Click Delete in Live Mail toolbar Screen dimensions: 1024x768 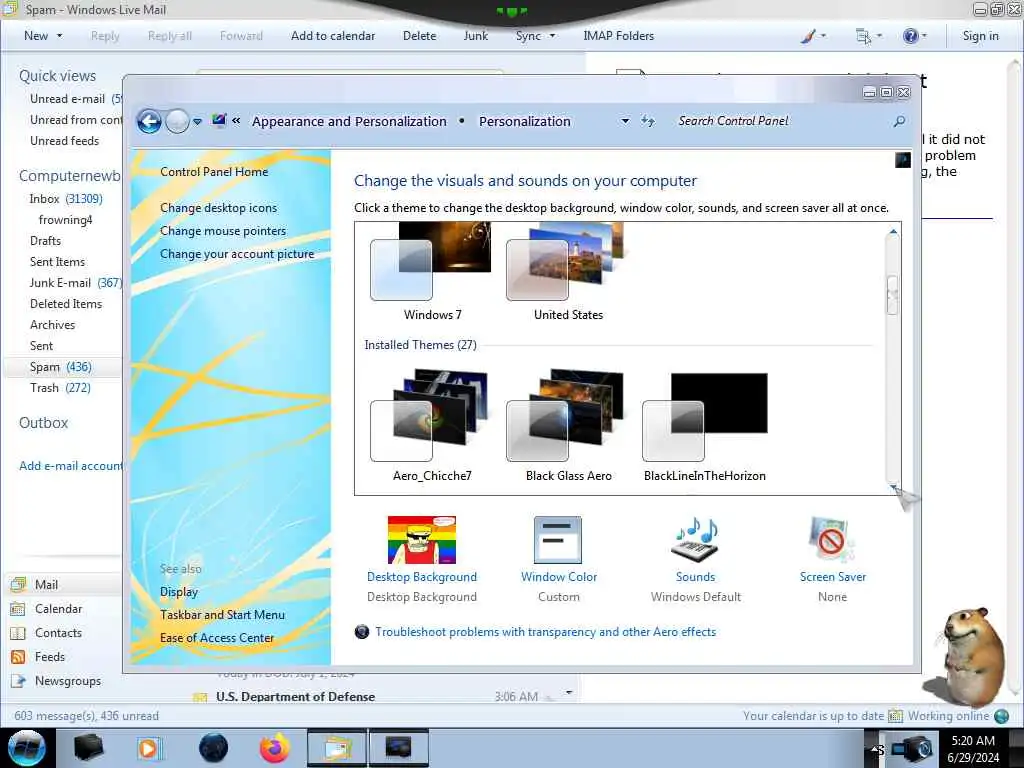point(419,36)
